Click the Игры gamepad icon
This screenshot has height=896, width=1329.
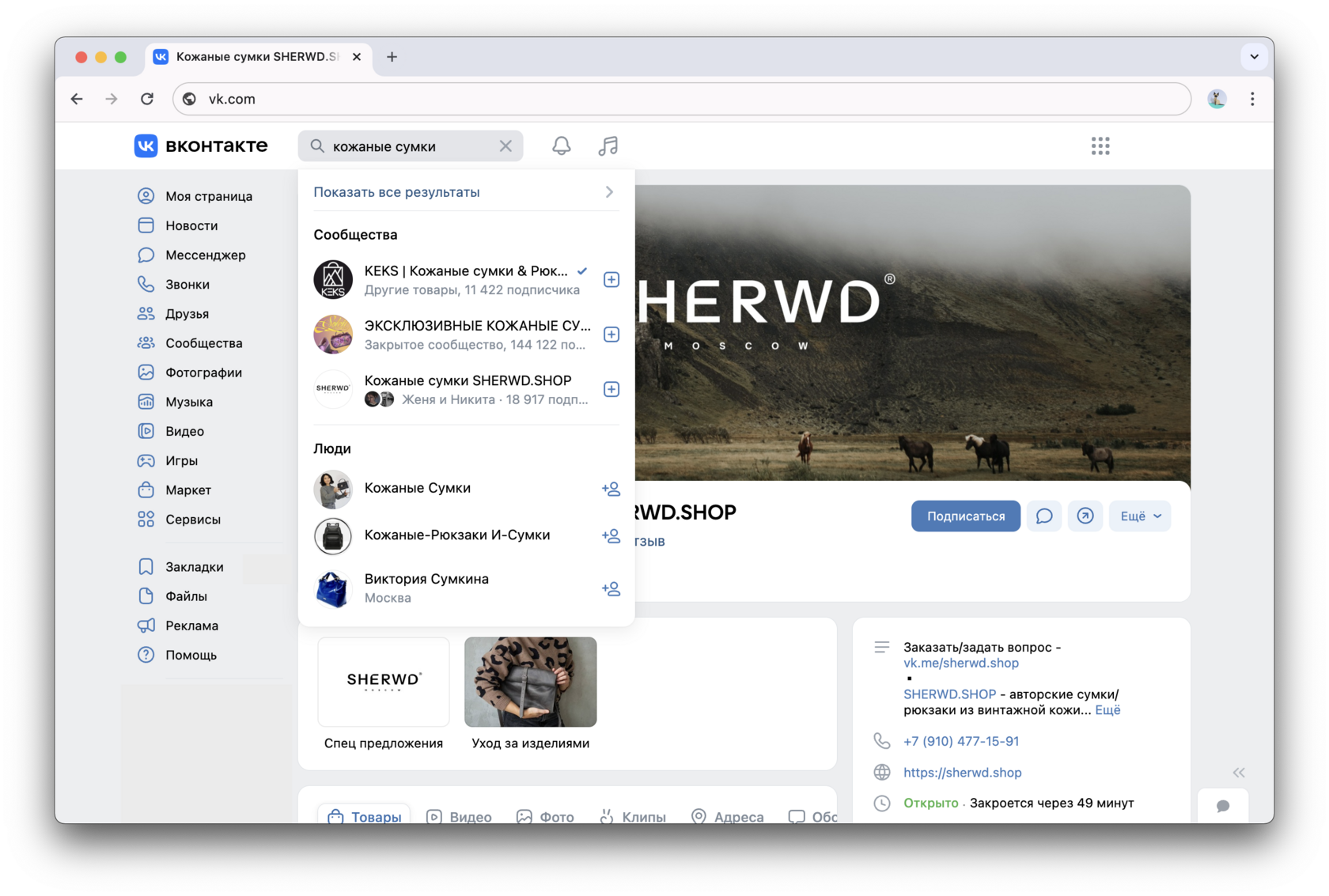146,460
